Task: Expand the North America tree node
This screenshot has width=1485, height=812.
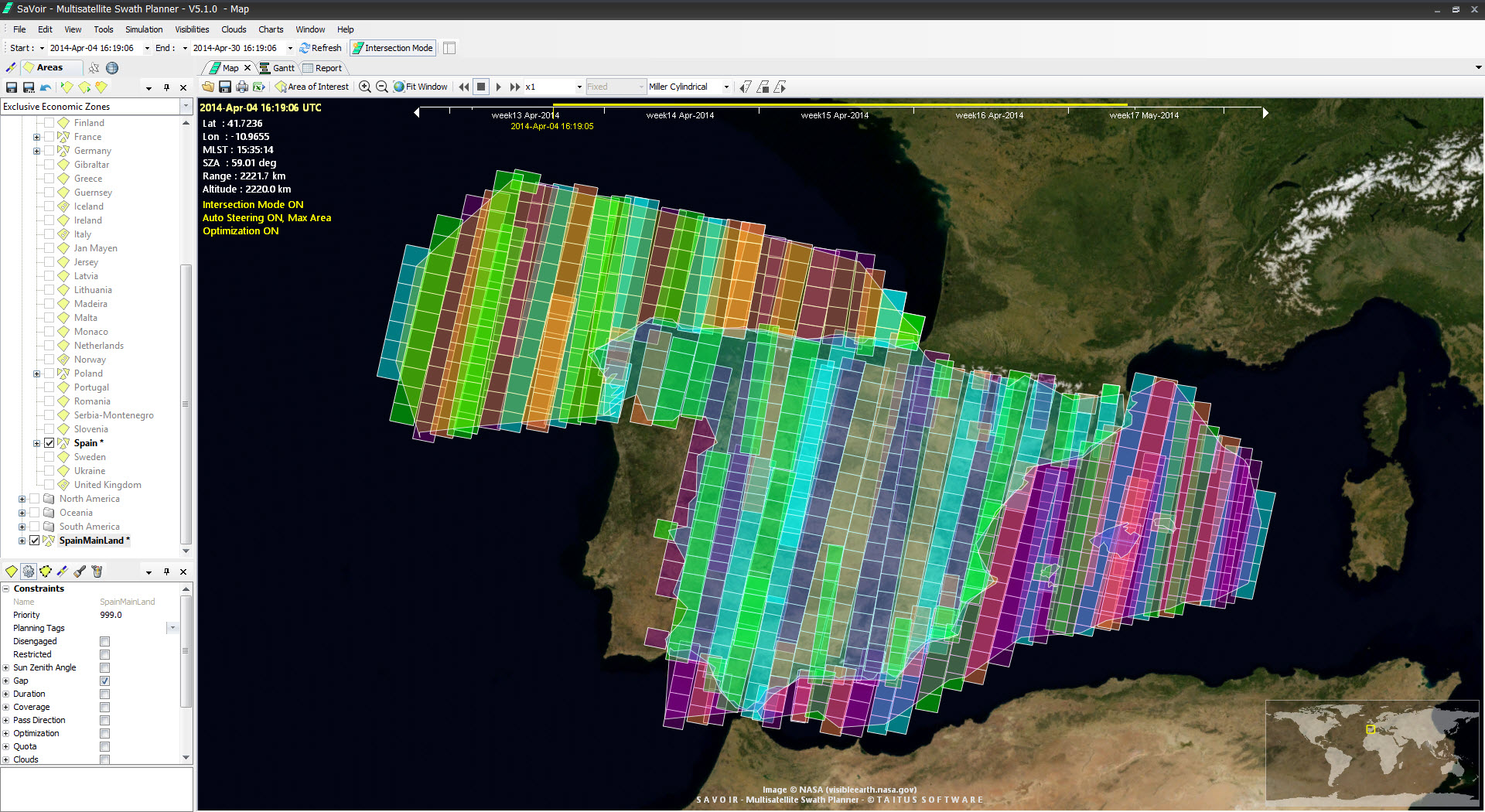Action: point(22,499)
